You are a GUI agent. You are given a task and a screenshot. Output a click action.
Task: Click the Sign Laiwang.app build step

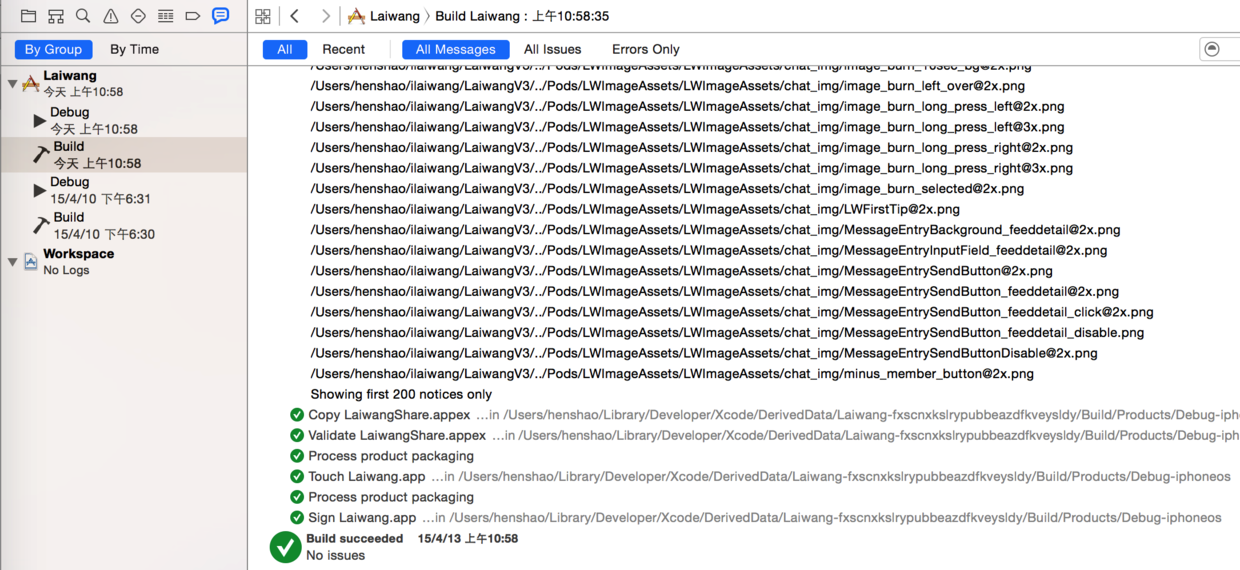point(362,518)
